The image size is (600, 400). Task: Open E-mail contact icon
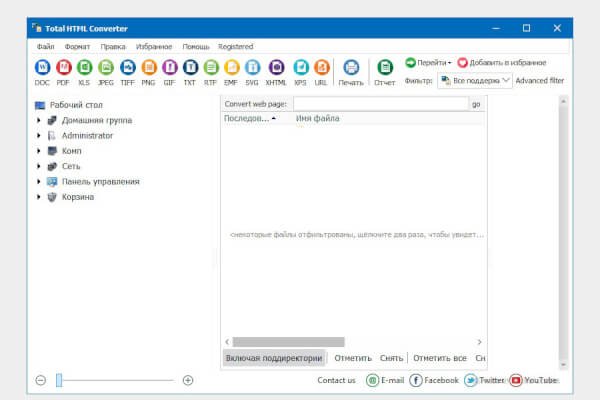coord(372,380)
